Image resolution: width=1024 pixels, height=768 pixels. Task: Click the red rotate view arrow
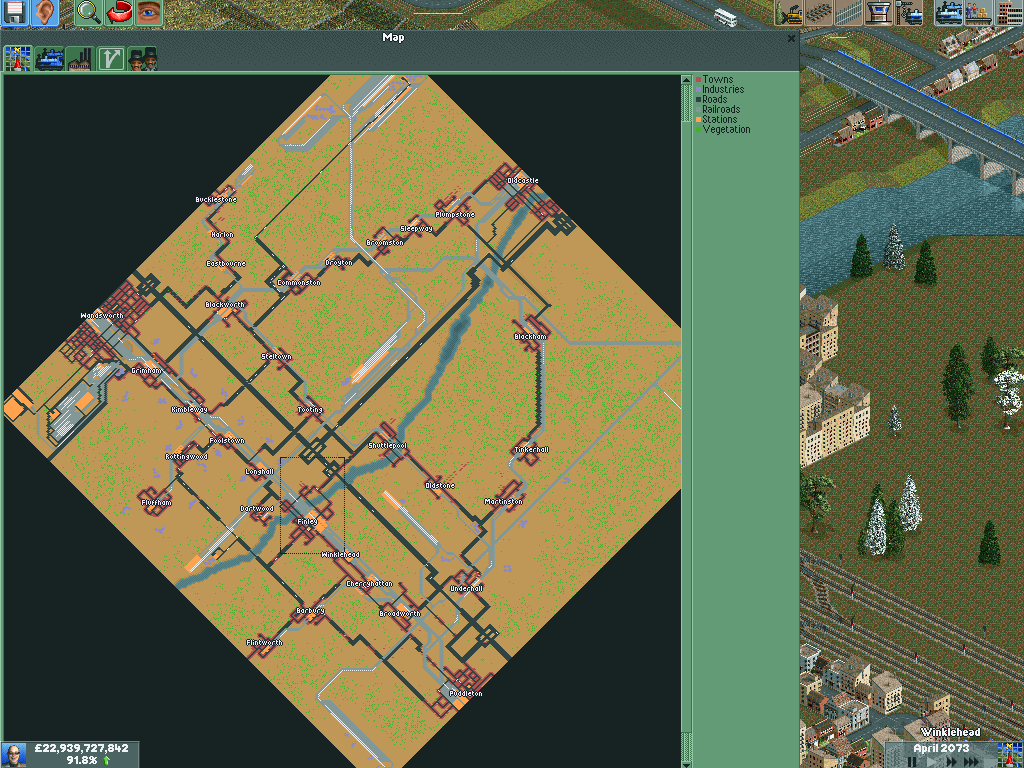click(x=118, y=12)
